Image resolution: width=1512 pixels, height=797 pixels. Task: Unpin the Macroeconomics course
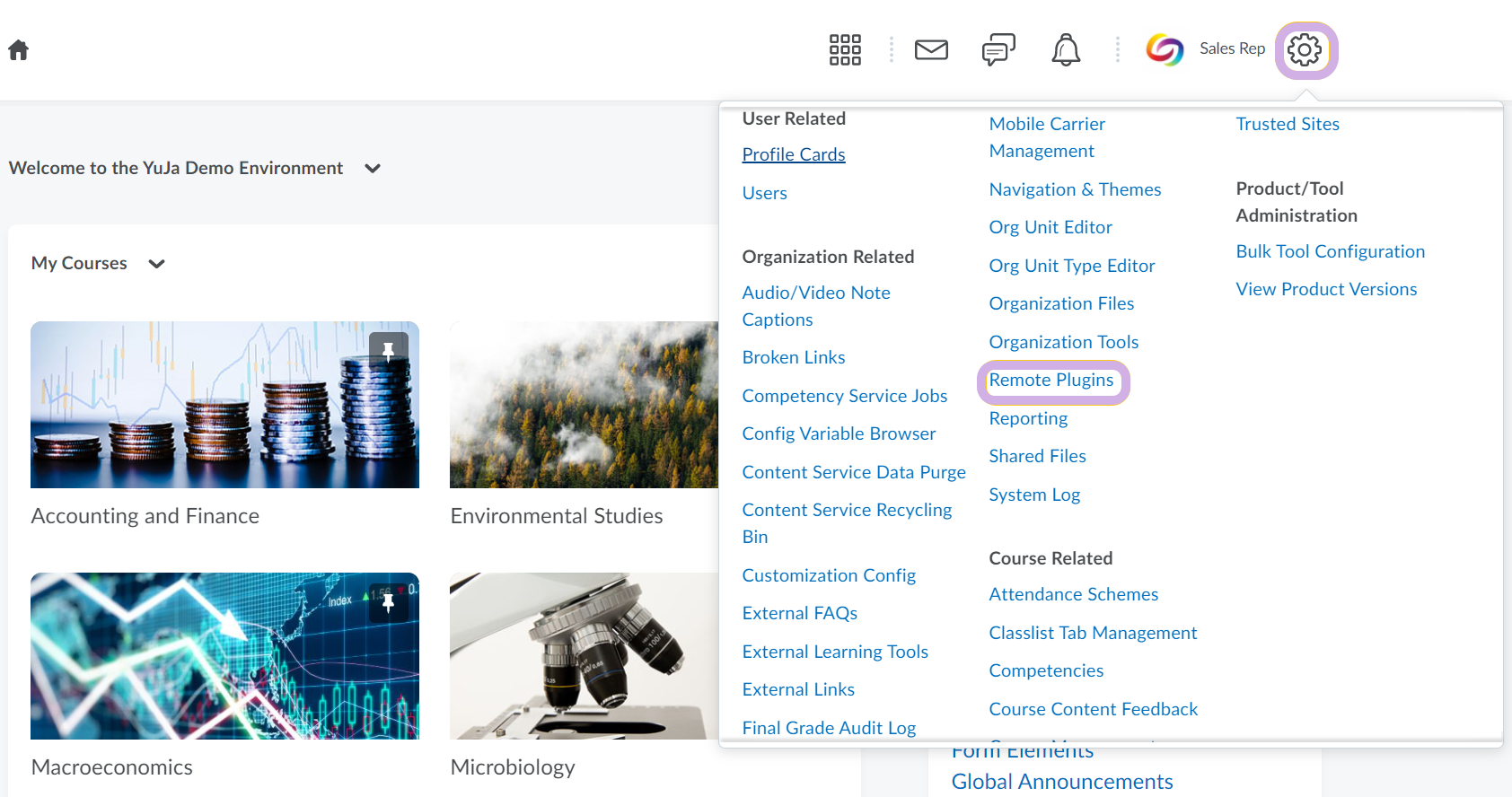(389, 602)
